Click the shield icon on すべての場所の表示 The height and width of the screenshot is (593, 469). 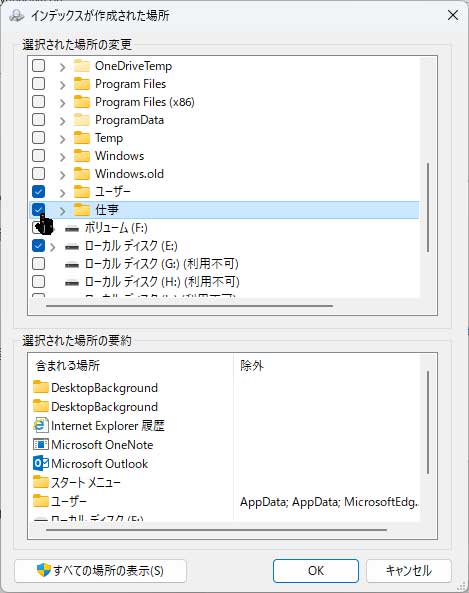click(44, 570)
